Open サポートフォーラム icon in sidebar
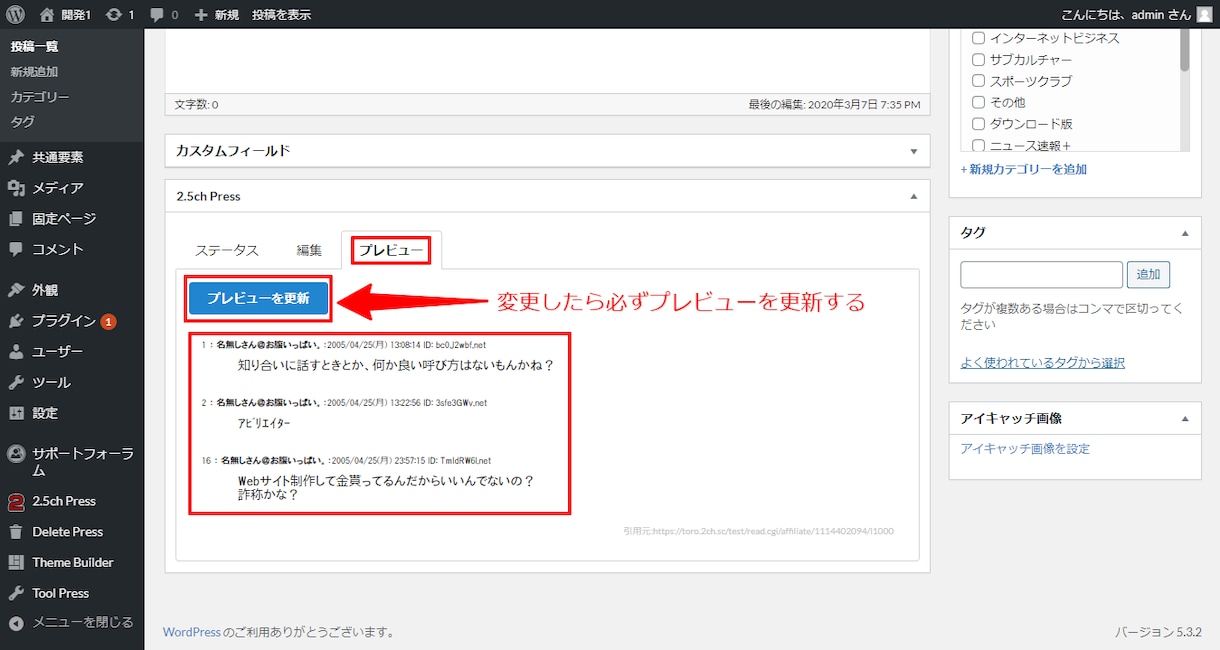The image size is (1220, 650). 16,453
